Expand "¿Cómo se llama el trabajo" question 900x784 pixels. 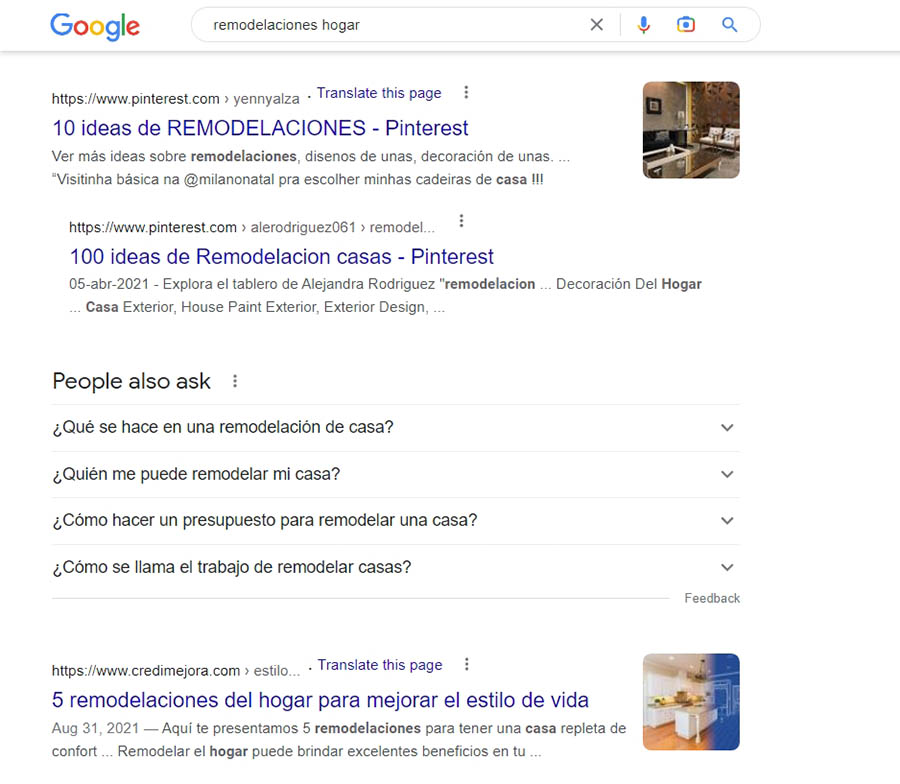pyautogui.click(x=727, y=567)
